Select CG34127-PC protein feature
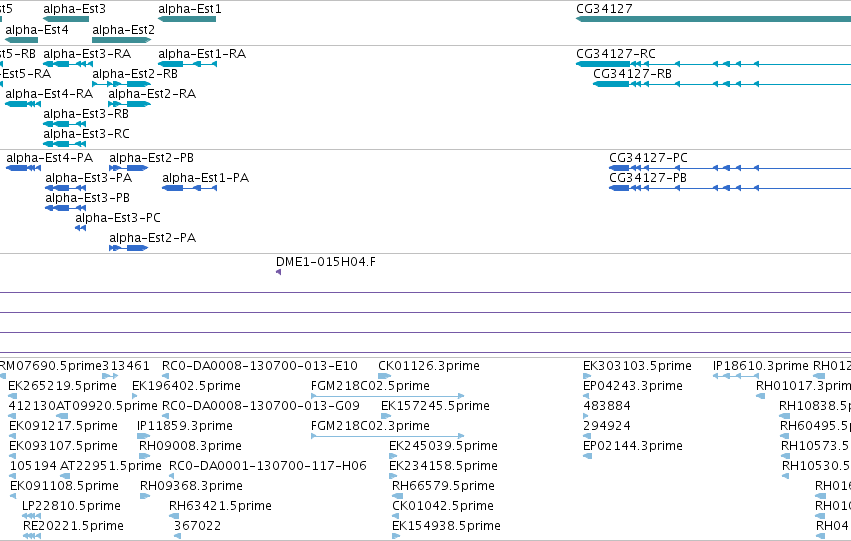Viewport: 851px width, 541px height. 730,168
